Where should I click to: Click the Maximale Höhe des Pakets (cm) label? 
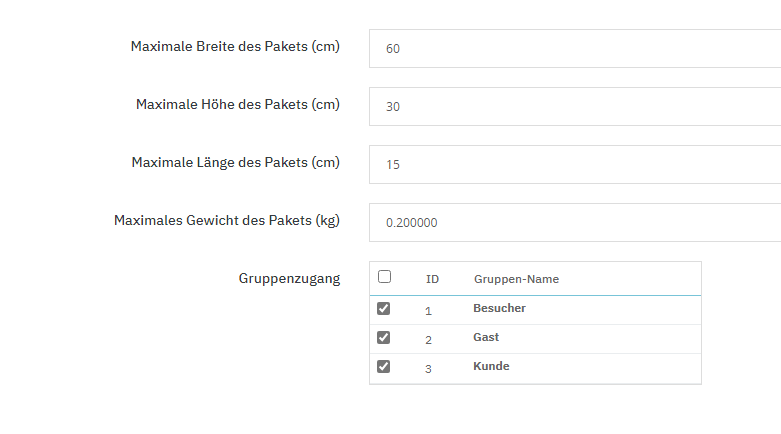(x=238, y=104)
